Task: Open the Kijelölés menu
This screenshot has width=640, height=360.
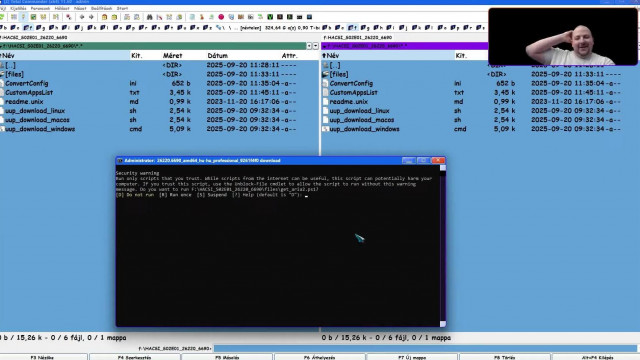Action: pyautogui.click(x=18, y=8)
